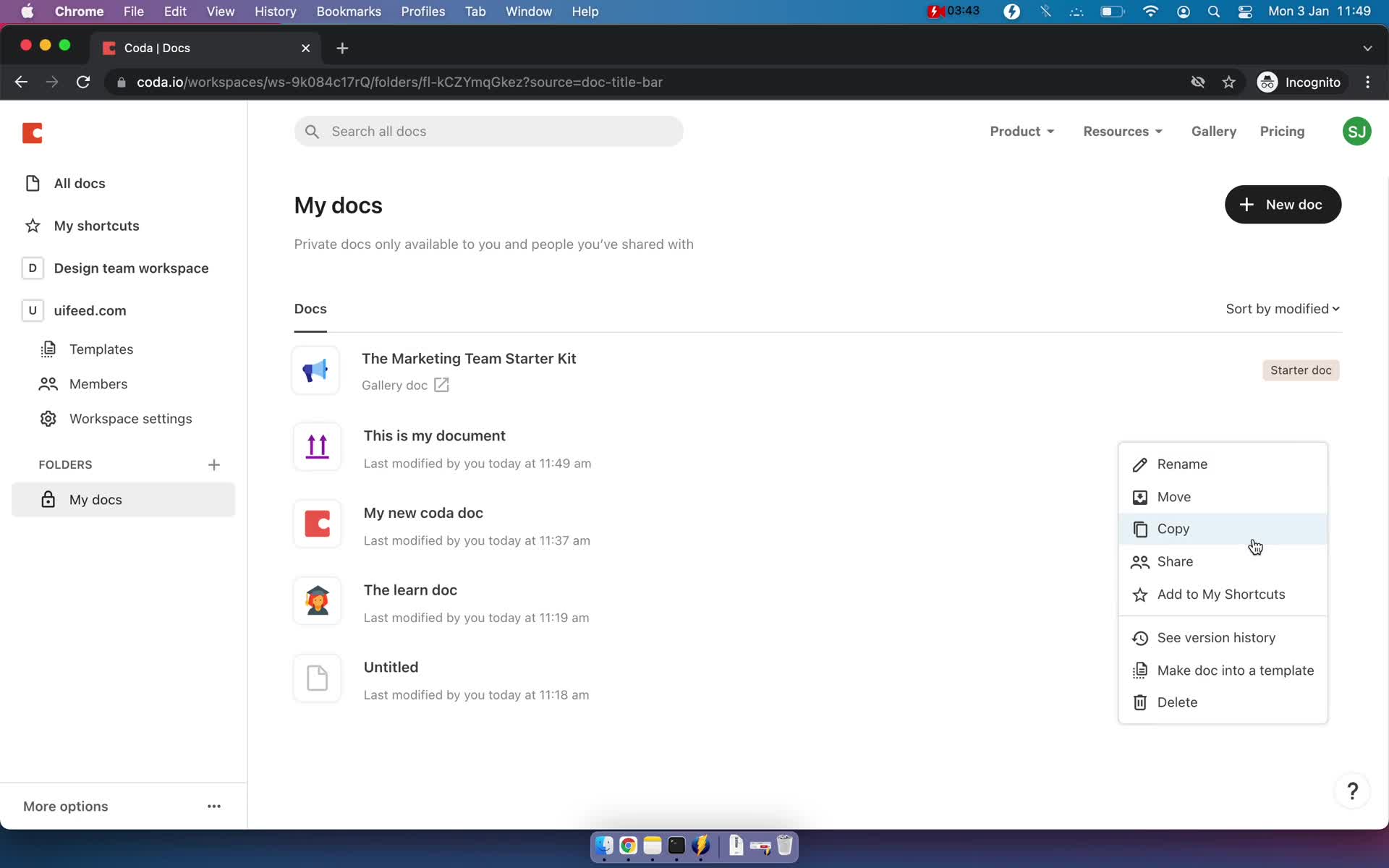Focus the Search all docs field
Viewport: 1389px width, 868px height.
488,132
